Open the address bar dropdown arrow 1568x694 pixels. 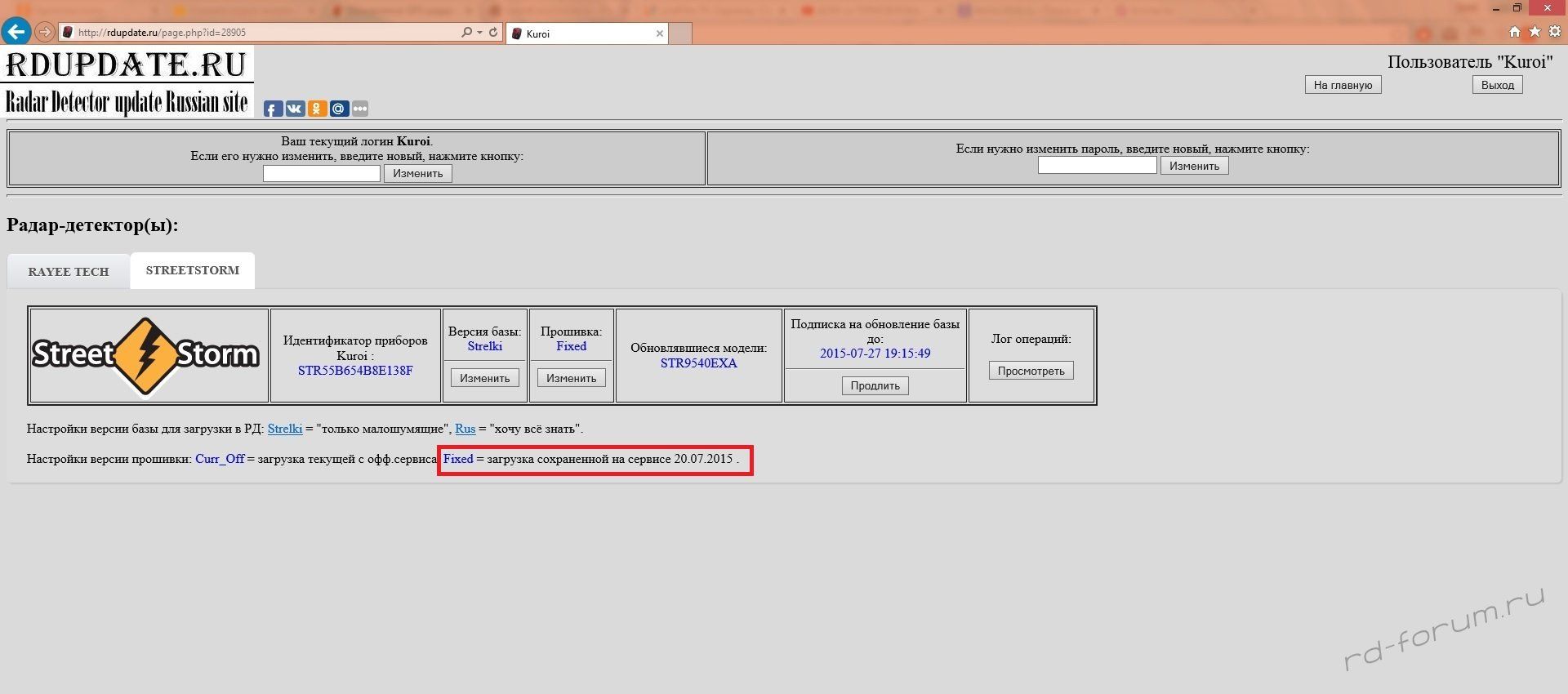coord(479,33)
